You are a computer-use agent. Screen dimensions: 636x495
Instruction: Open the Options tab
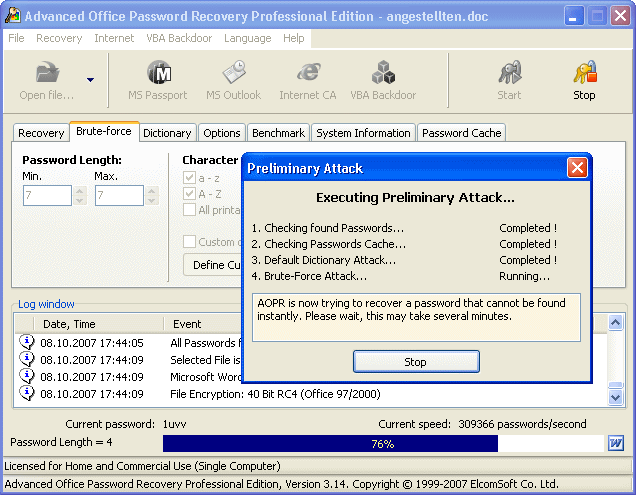[222, 133]
